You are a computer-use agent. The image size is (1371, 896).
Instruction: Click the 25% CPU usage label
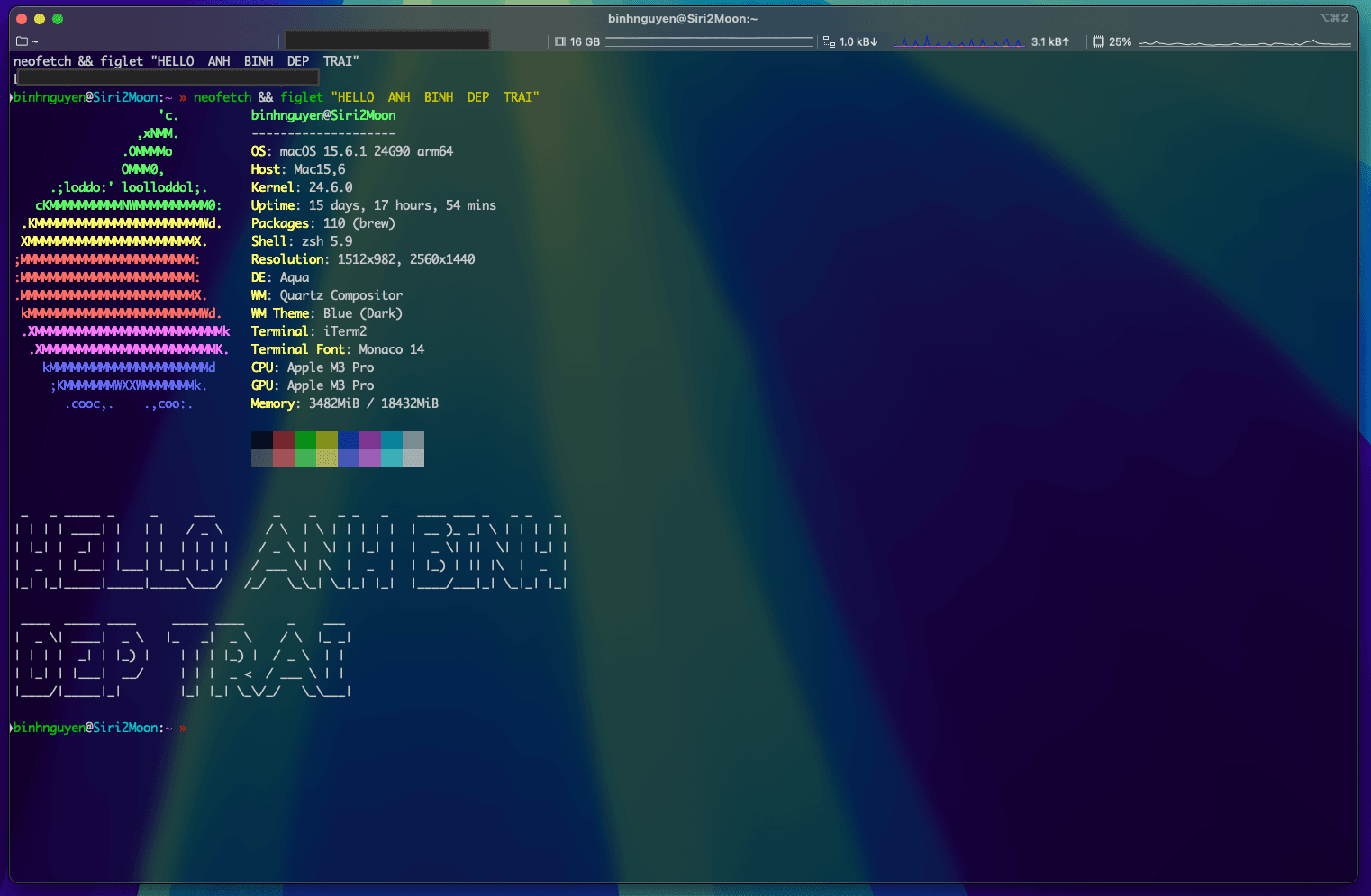[x=1121, y=41]
